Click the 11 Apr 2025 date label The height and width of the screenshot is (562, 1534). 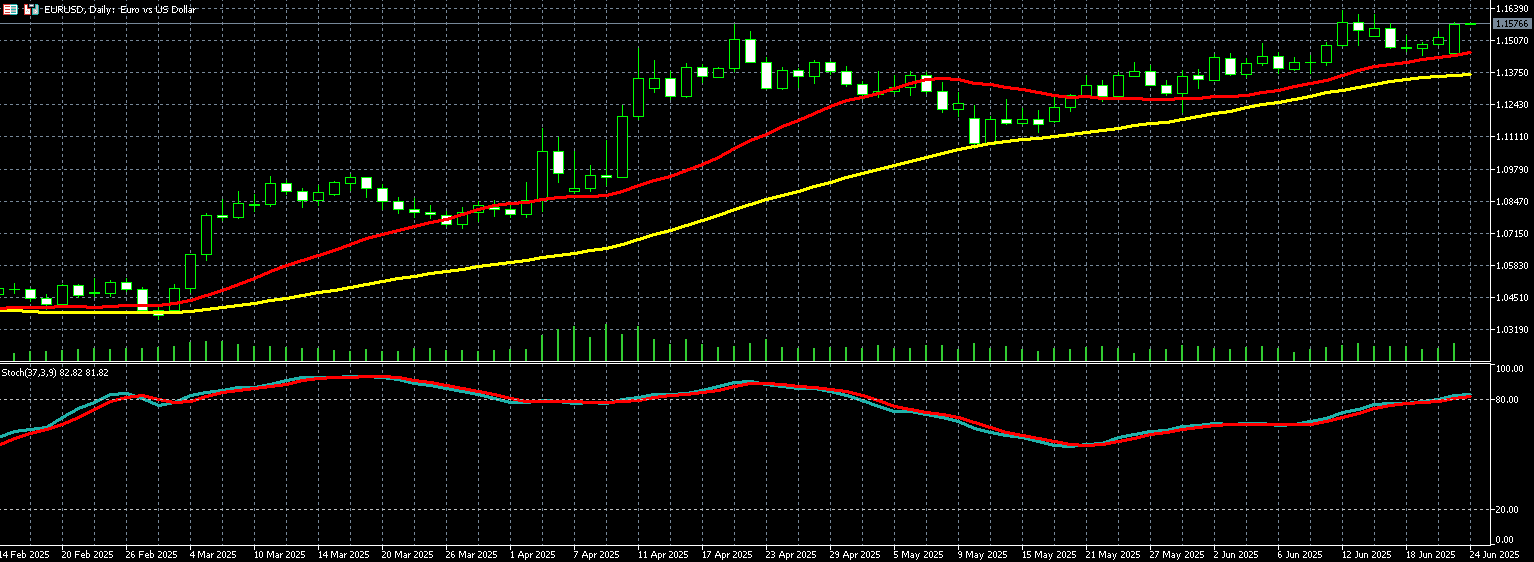click(x=663, y=554)
